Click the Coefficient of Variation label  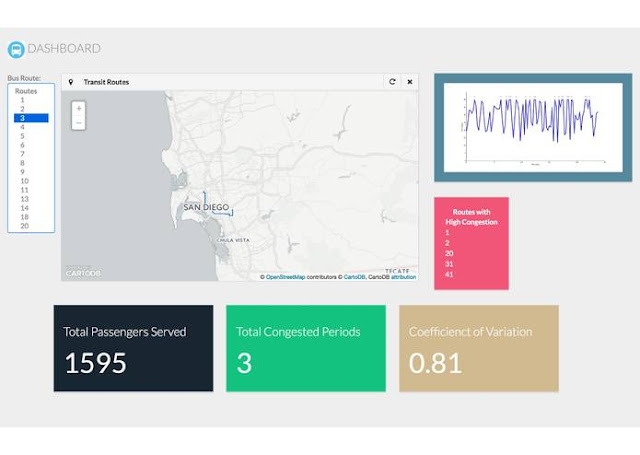(x=471, y=332)
